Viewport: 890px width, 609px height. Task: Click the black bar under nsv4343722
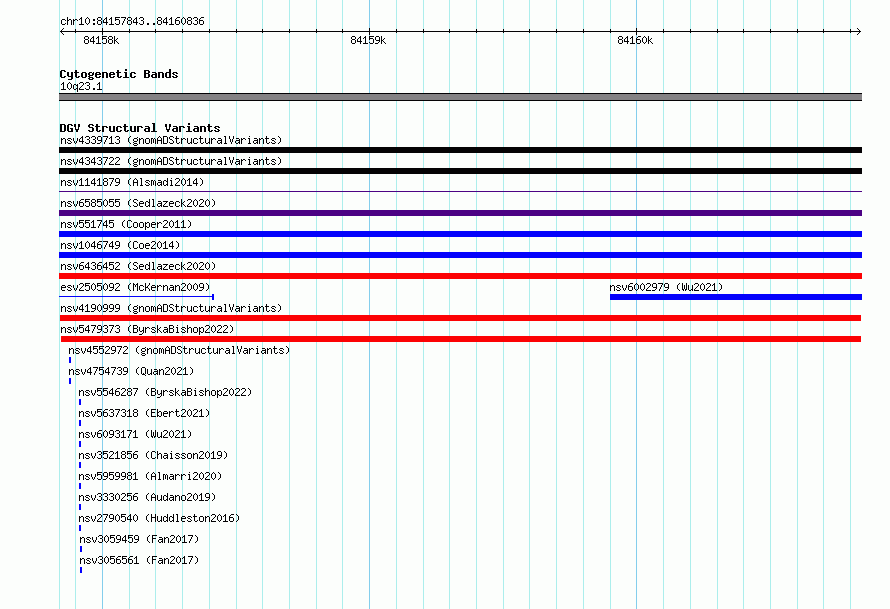point(460,171)
